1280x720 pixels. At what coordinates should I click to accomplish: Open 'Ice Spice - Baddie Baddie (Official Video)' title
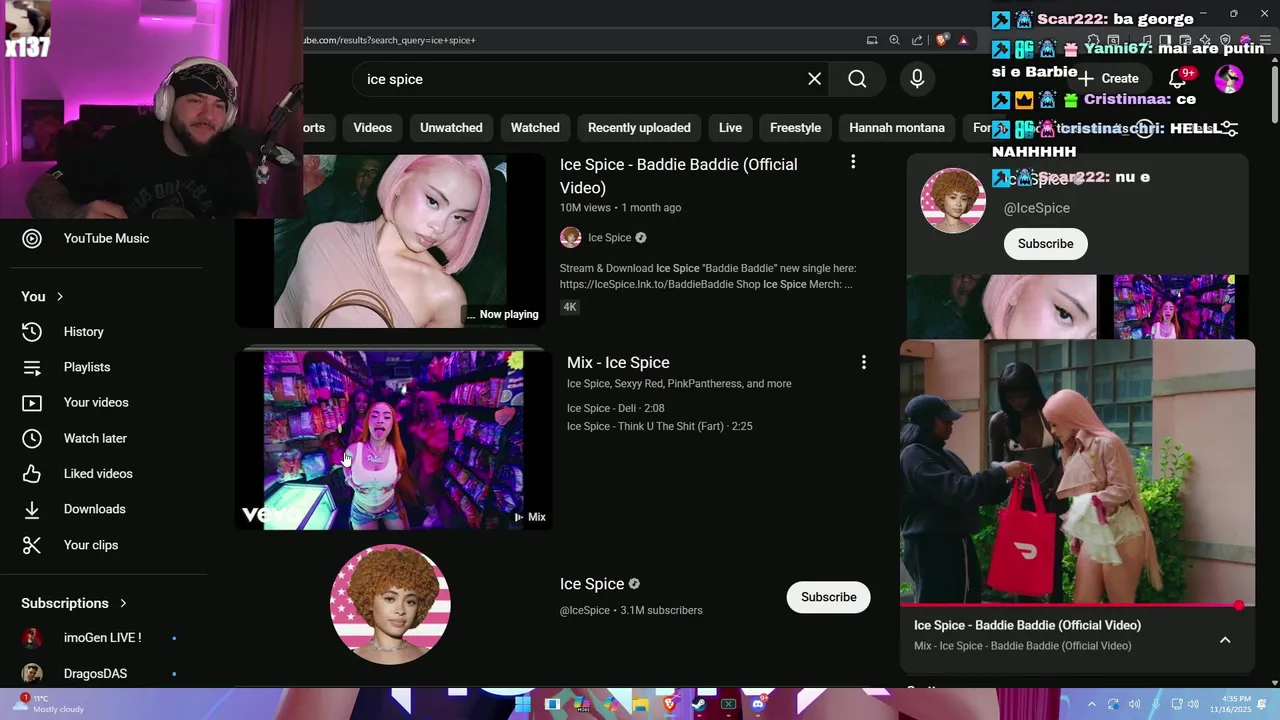point(679,176)
